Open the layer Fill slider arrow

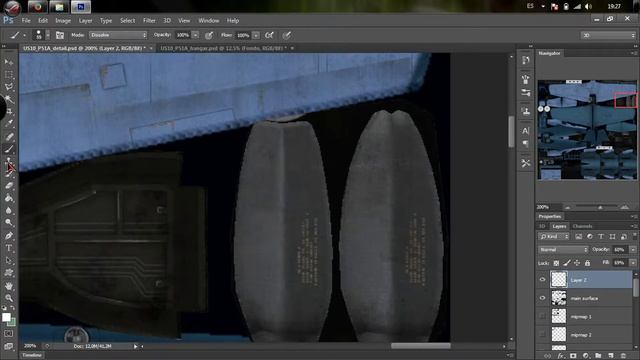coord(633,263)
